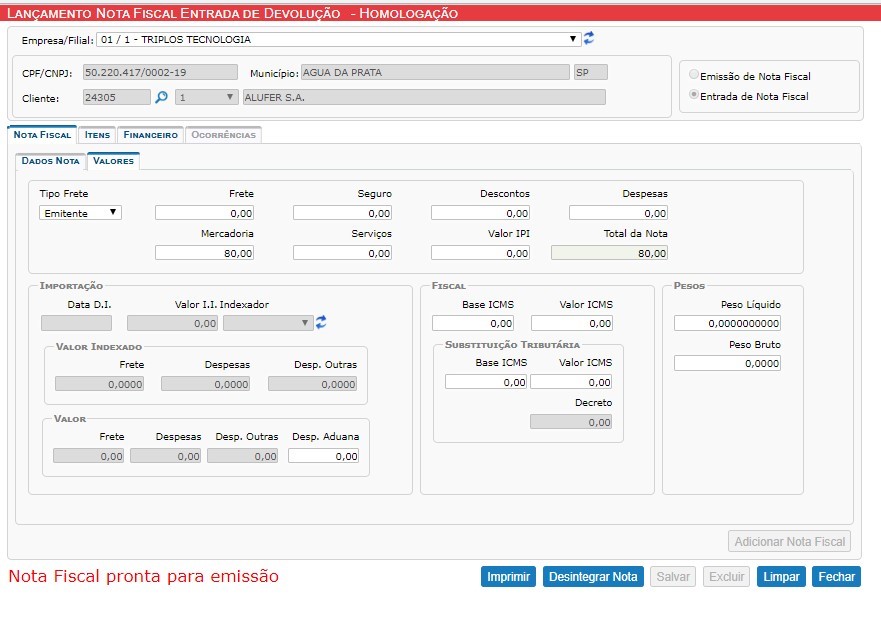This screenshot has height=633, width=881.
Task: Click the Peso Líquido field
Action: tap(728, 323)
